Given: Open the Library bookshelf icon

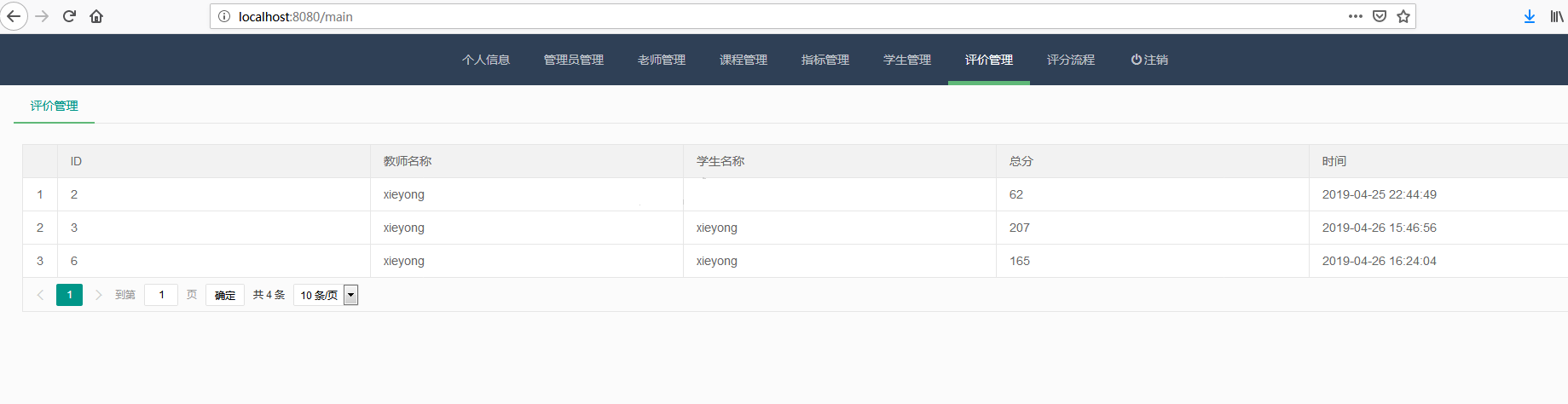Looking at the screenshot, I should (1557, 16).
